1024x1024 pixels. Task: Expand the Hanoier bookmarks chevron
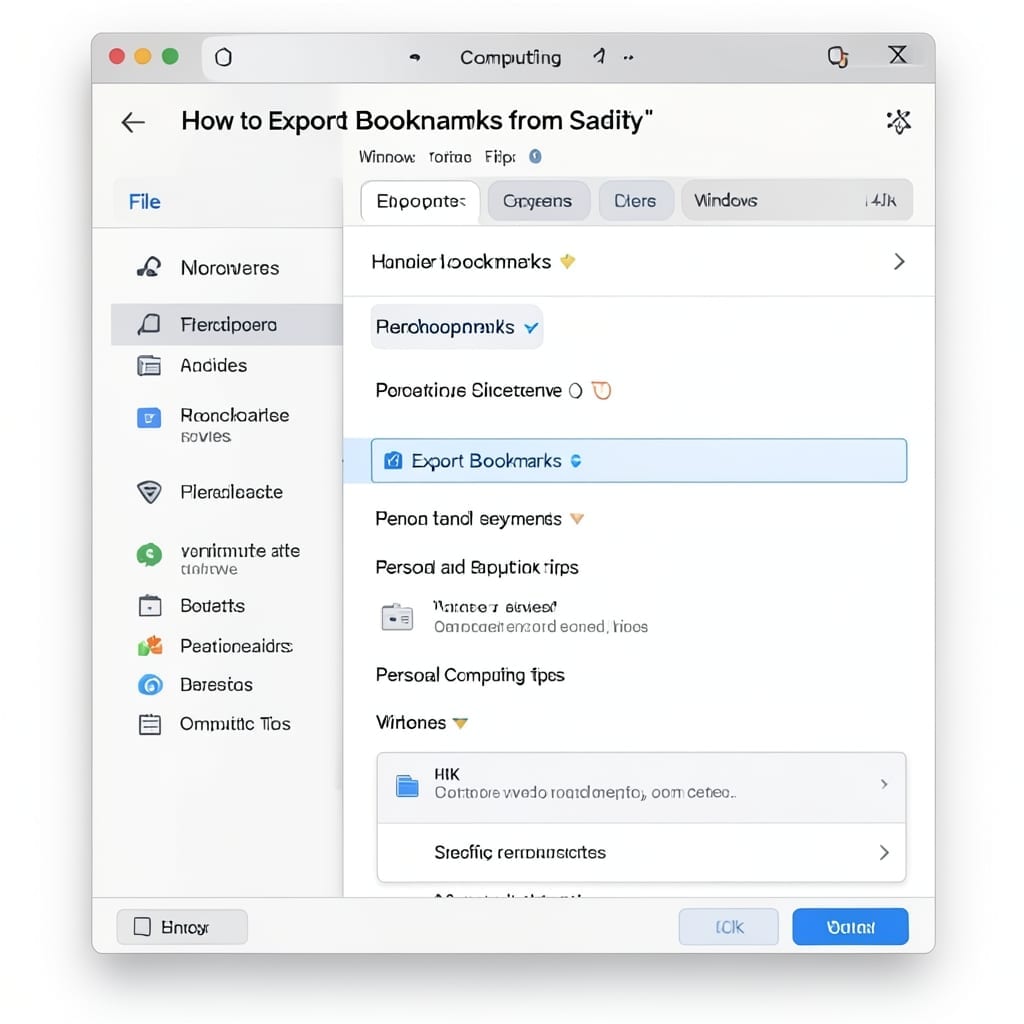[899, 262]
